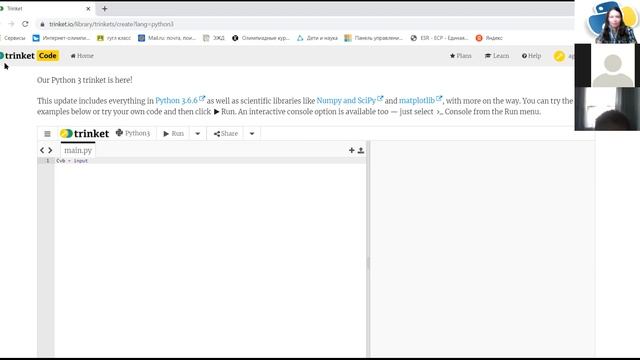The height and width of the screenshot is (360, 640).
Task: Open the Сервисы bookmark
Action: coord(13,38)
